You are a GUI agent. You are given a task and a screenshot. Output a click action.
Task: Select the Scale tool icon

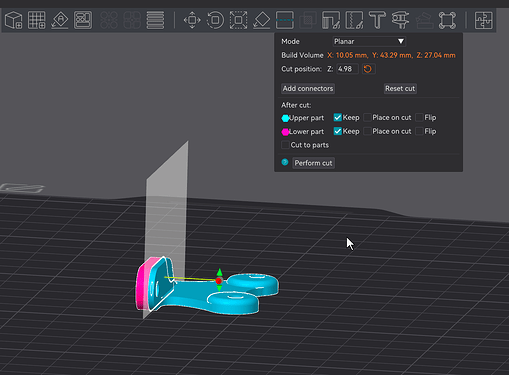pos(238,20)
